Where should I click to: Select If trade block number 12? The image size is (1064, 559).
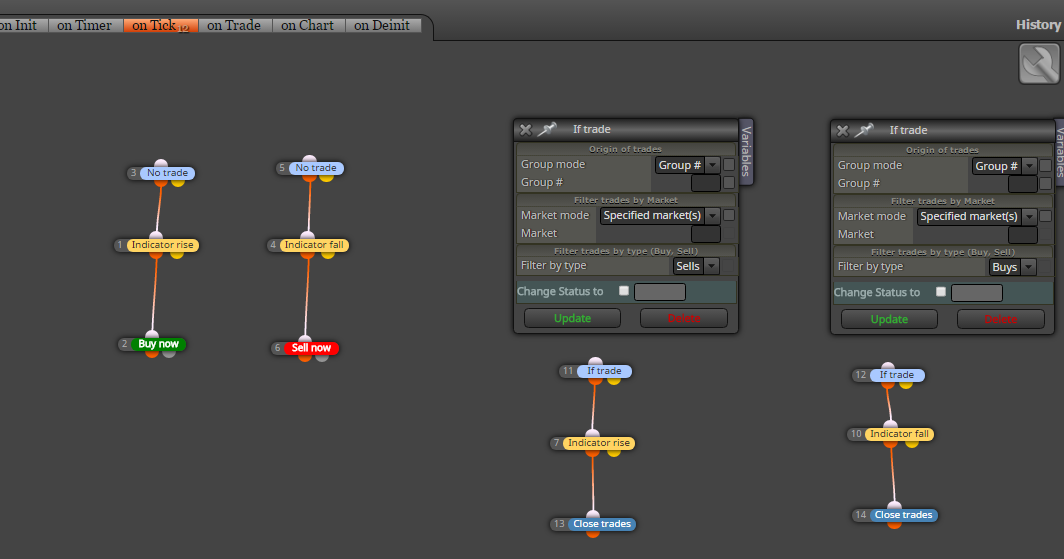pyautogui.click(x=897, y=375)
